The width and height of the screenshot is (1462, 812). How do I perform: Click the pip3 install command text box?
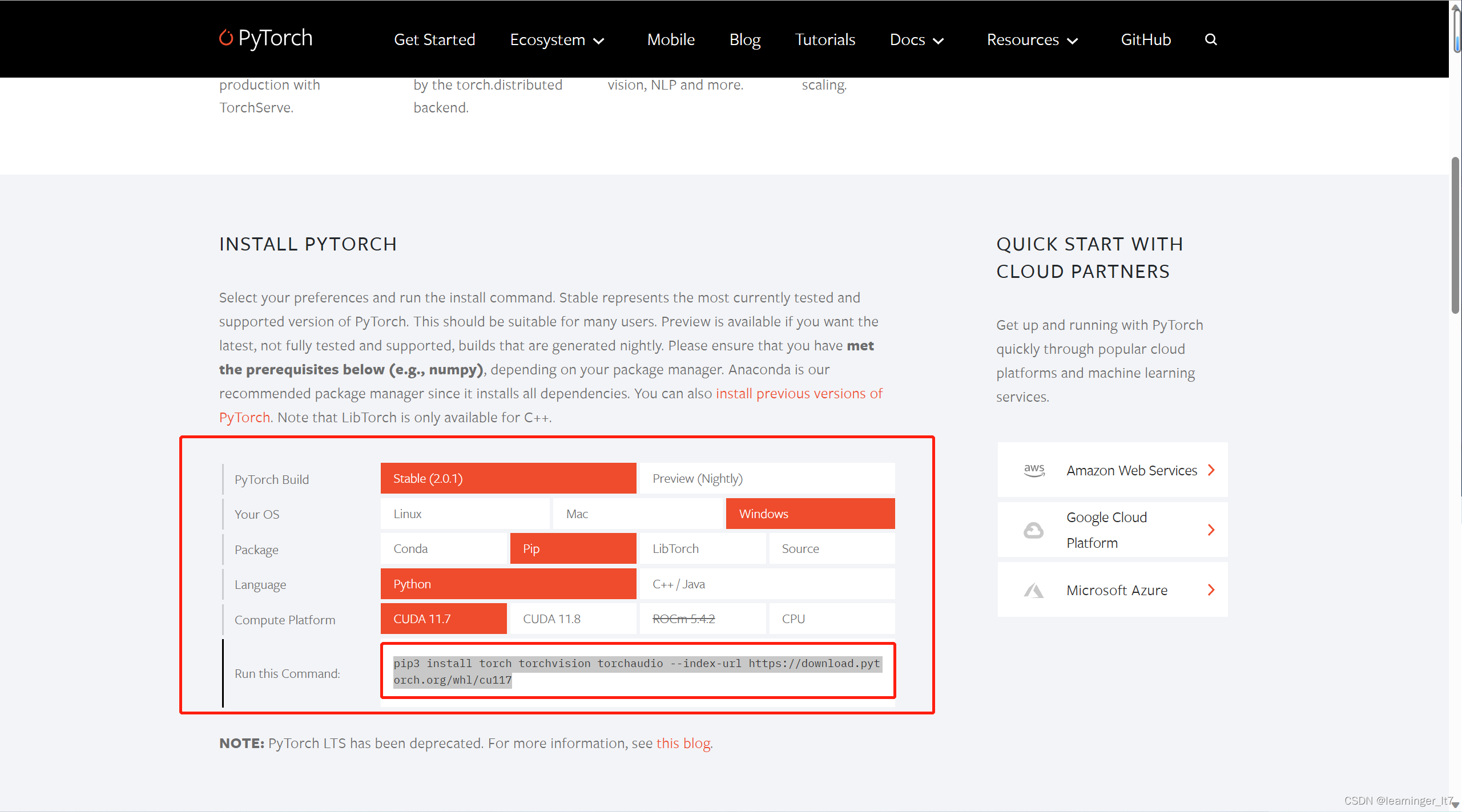tap(637, 671)
